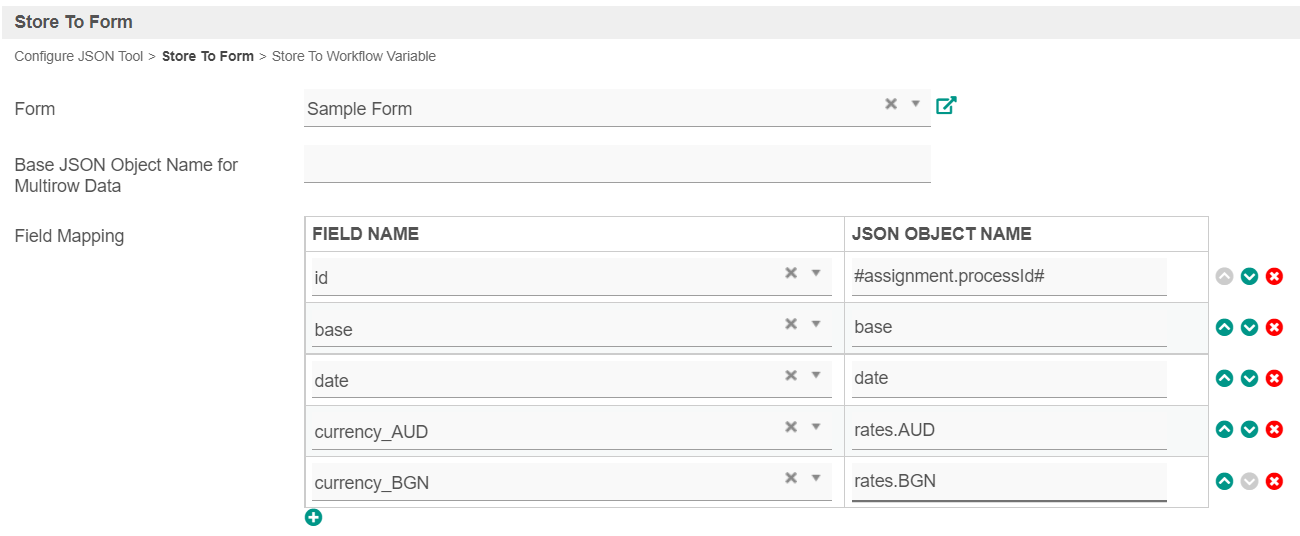This screenshot has width=1300, height=536.
Task: Move currency_BGN row up
Action: click(1224, 481)
